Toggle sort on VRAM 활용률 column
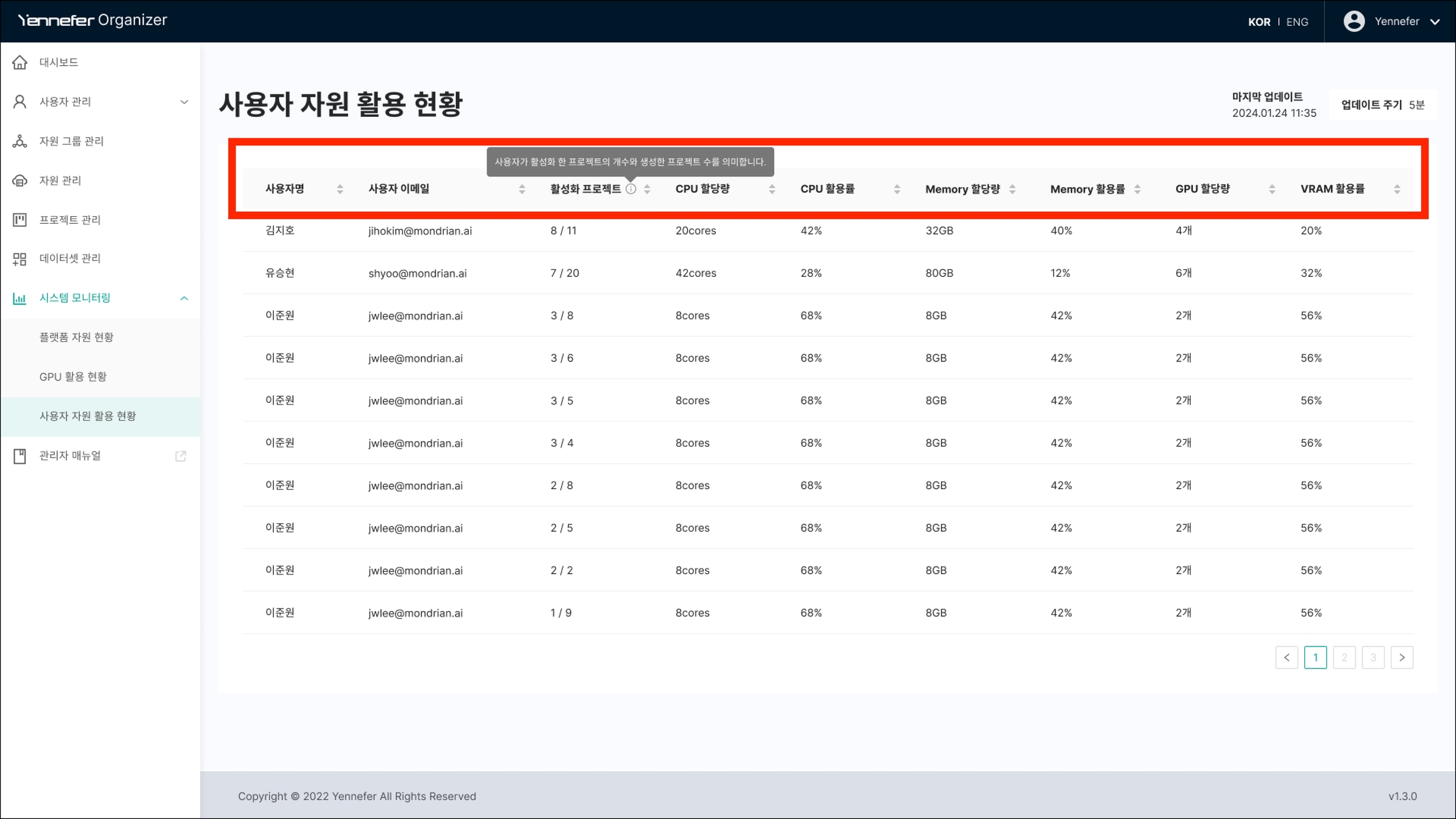This screenshot has height=819, width=1456. (x=1397, y=189)
